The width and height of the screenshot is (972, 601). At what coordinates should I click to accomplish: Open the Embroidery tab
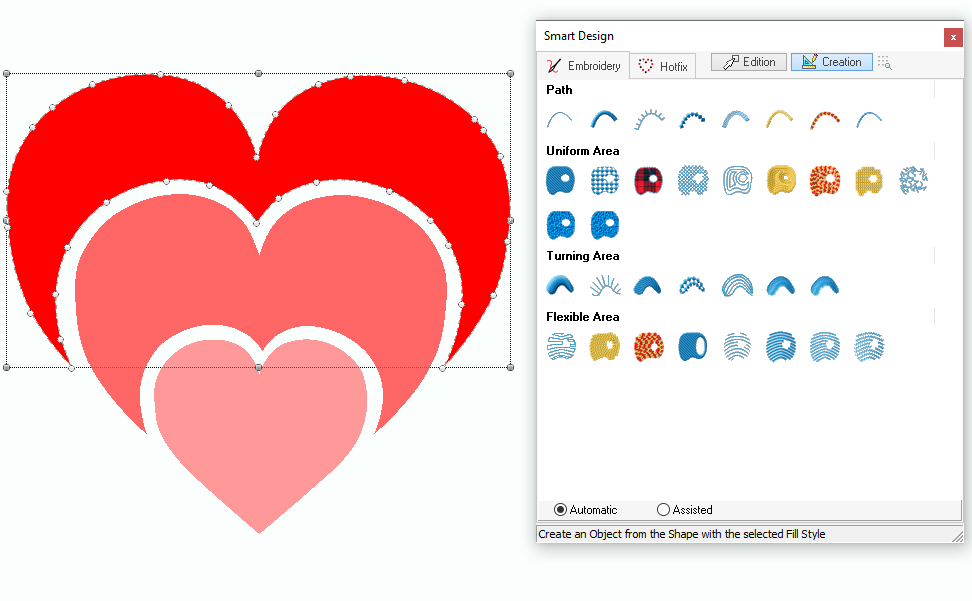coord(583,66)
